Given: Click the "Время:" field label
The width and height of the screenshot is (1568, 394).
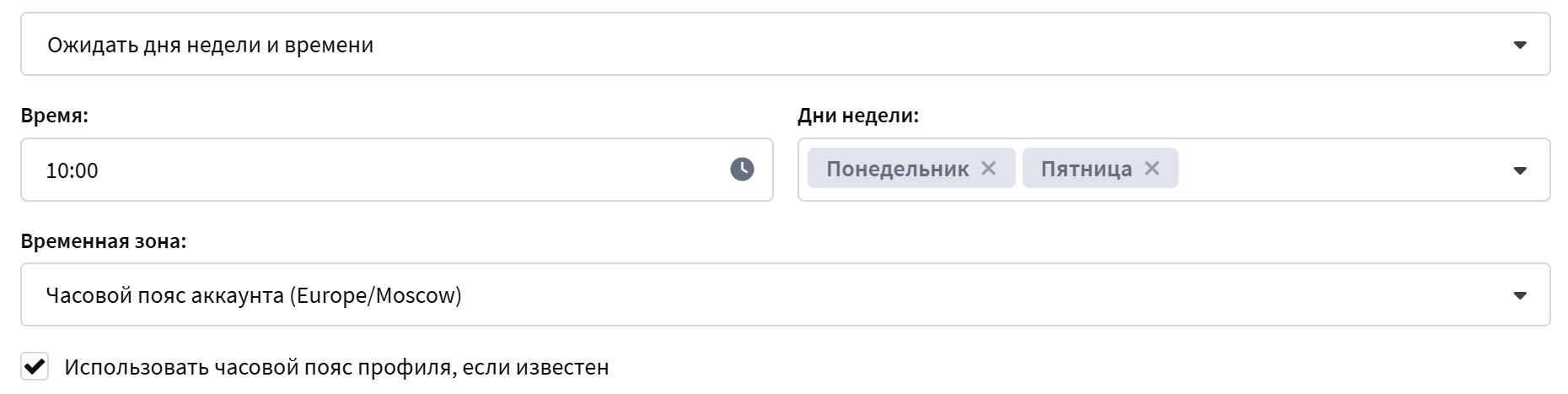Looking at the screenshot, I should coord(54,116).
